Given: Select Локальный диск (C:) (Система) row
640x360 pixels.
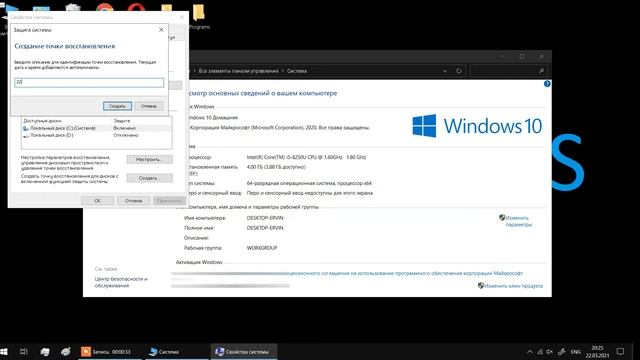Looking at the screenshot, I should point(96,128).
